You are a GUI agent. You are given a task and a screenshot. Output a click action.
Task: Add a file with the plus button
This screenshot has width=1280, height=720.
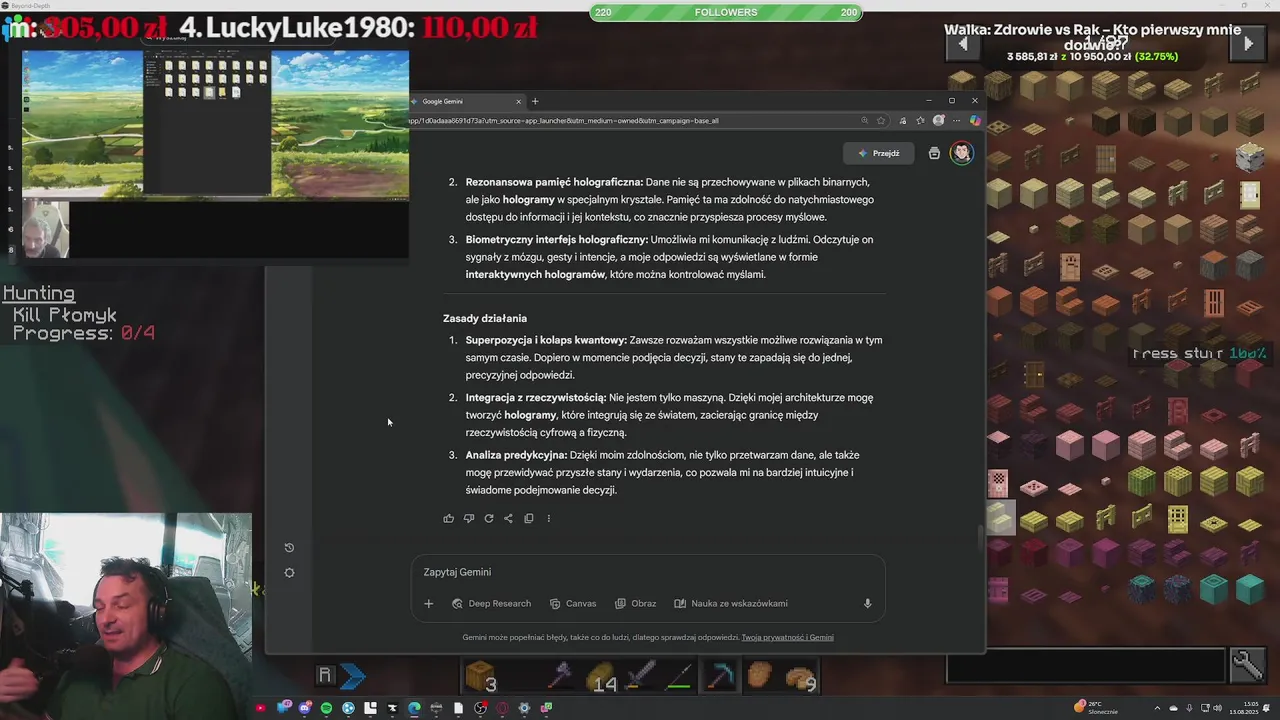[428, 603]
